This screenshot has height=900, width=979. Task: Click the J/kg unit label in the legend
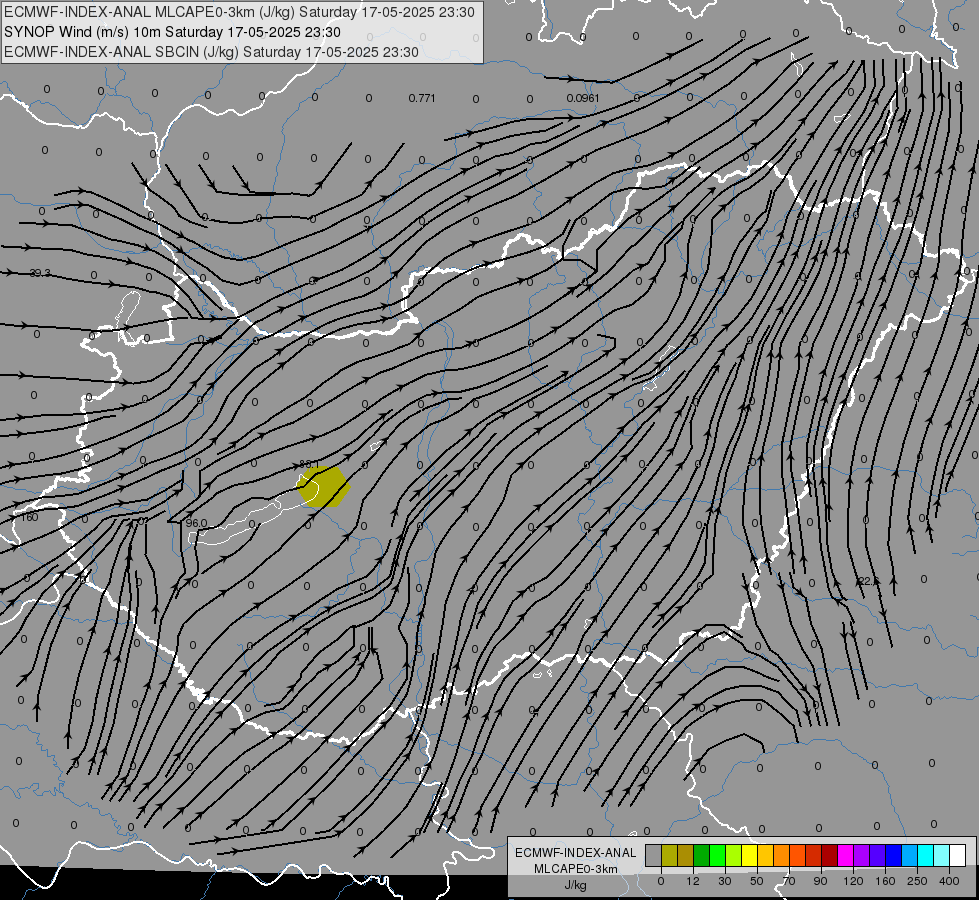coord(575,885)
